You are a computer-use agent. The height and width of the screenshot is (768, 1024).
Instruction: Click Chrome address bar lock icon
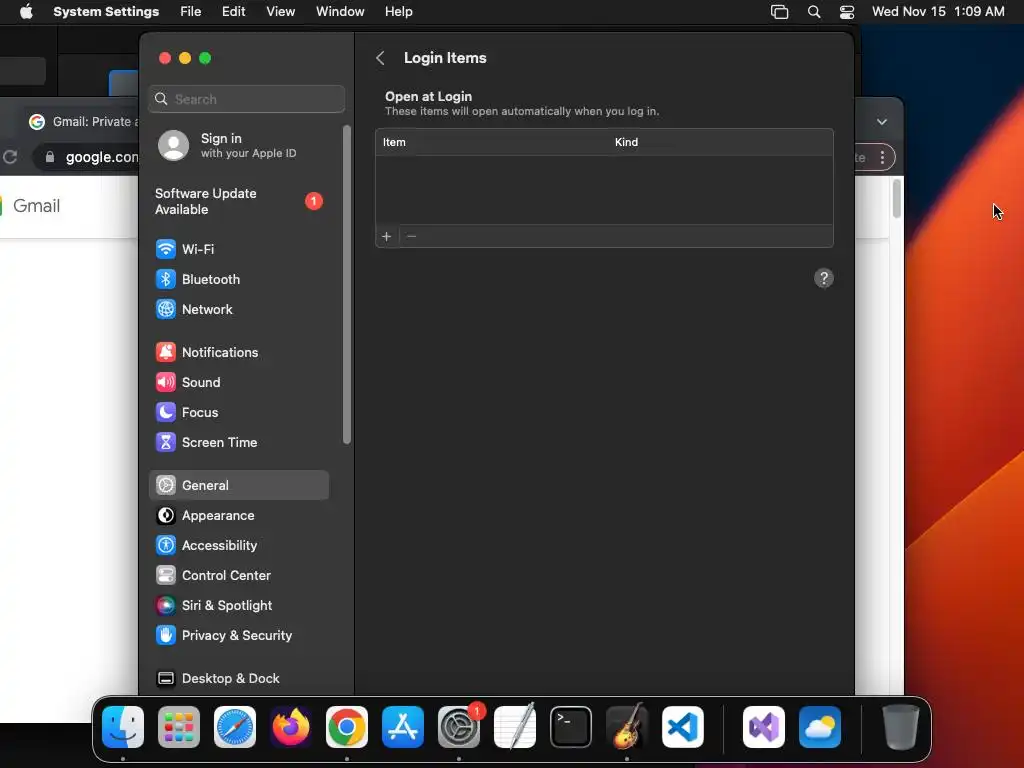point(50,157)
